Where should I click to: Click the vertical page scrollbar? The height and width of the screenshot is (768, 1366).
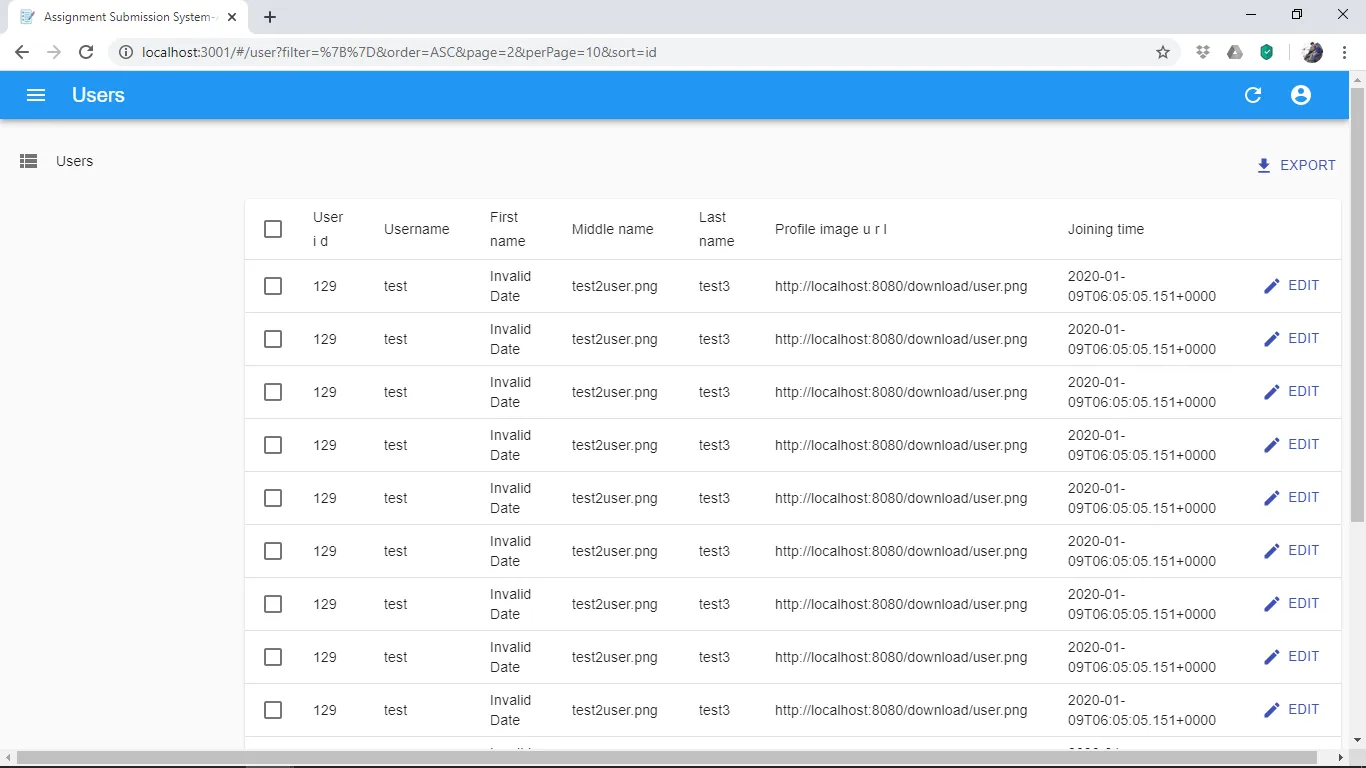click(x=1357, y=304)
